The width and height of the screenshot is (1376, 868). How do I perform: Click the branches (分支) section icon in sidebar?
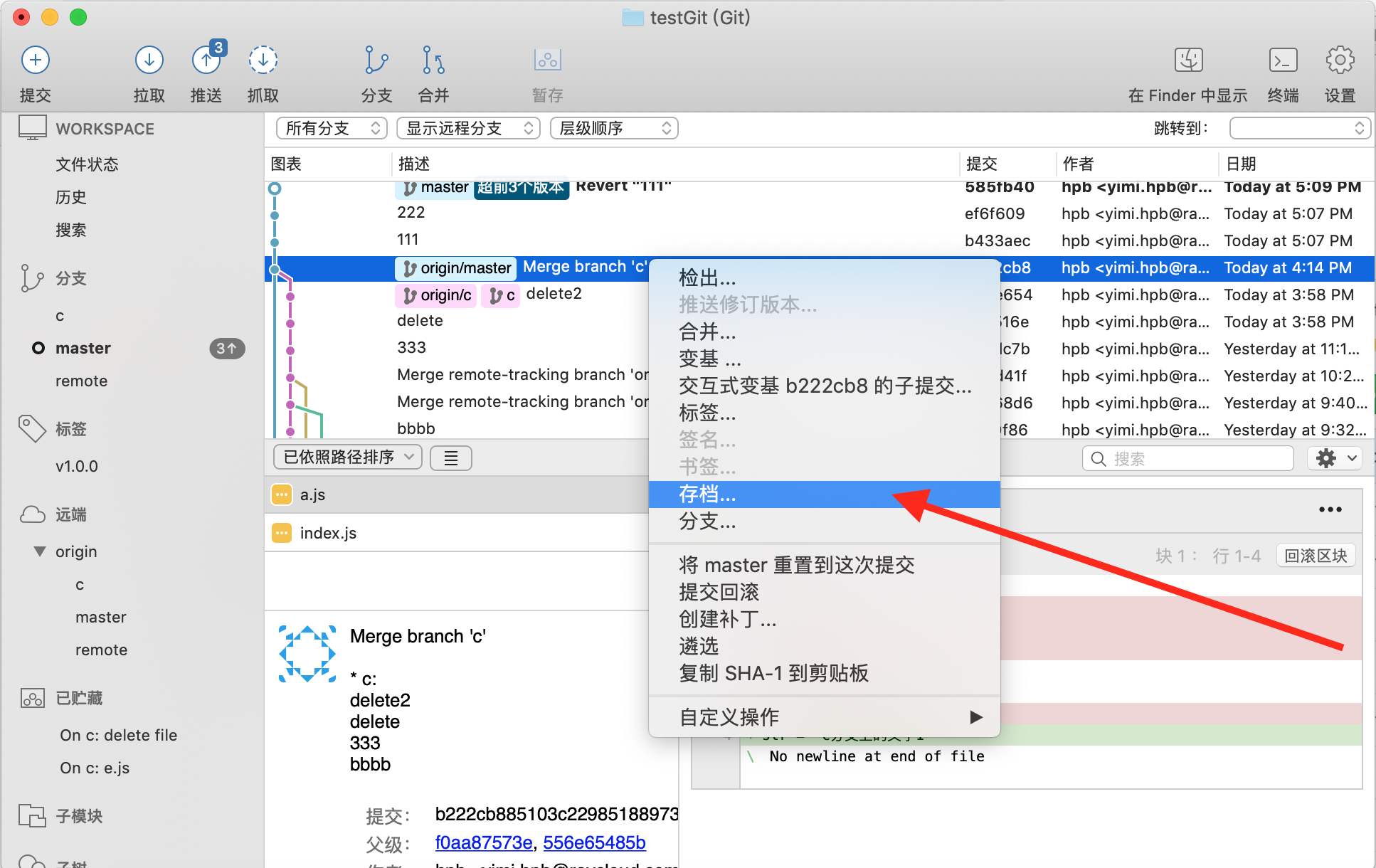[32, 278]
